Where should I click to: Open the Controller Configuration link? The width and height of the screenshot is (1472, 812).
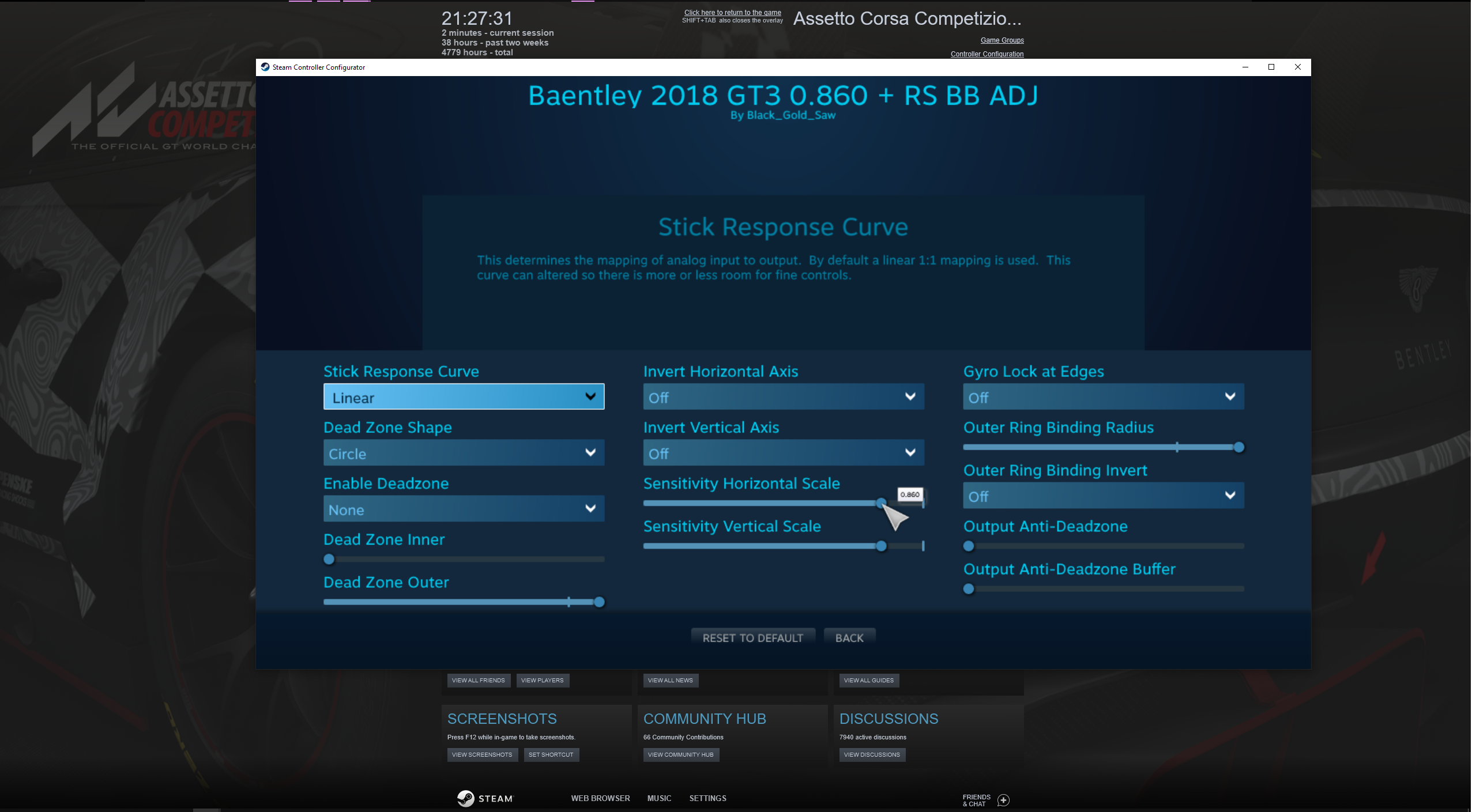pyautogui.click(x=987, y=54)
